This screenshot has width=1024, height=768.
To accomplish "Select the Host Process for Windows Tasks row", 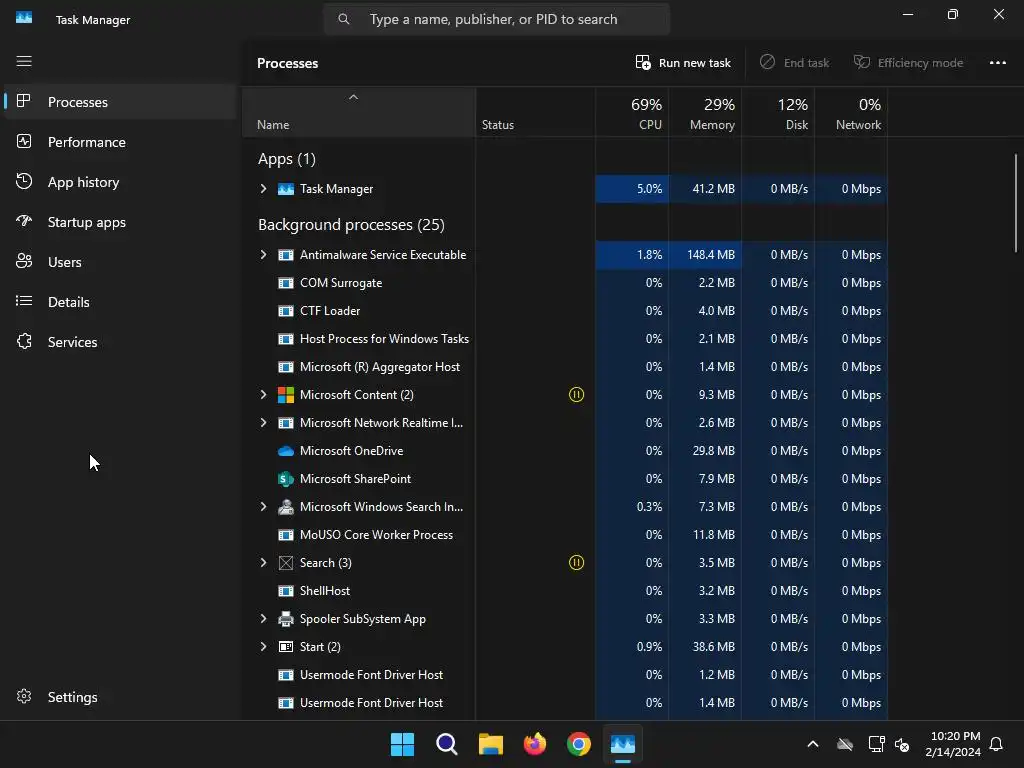I will 565,339.
